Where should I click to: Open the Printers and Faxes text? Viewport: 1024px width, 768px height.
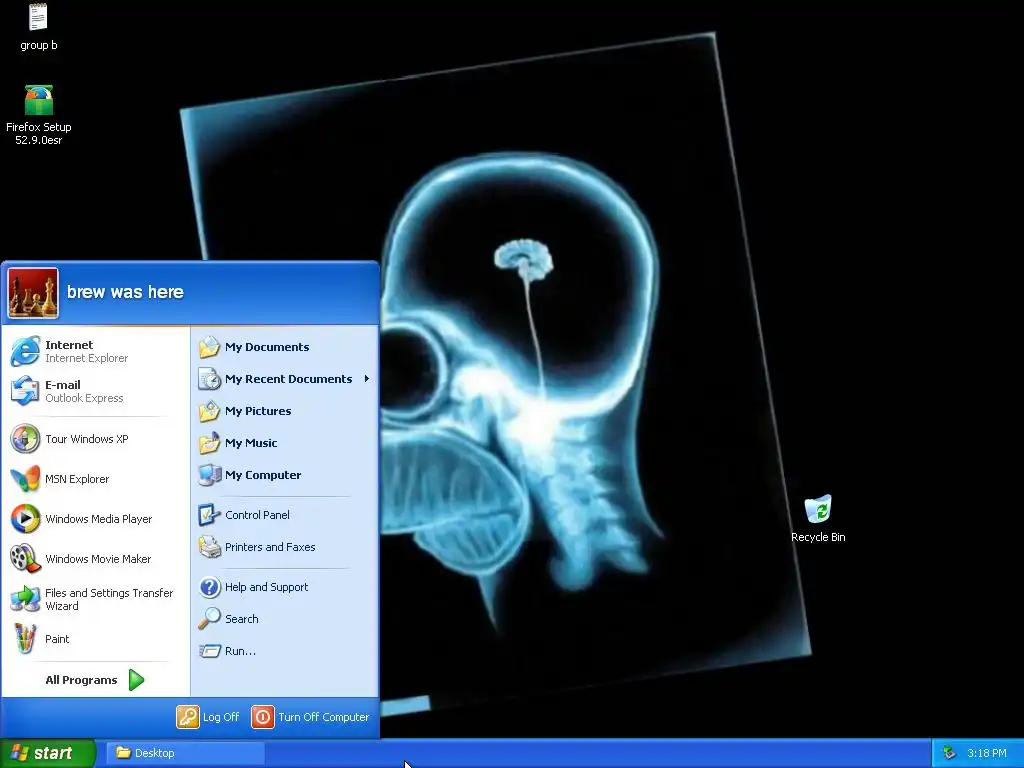point(270,547)
